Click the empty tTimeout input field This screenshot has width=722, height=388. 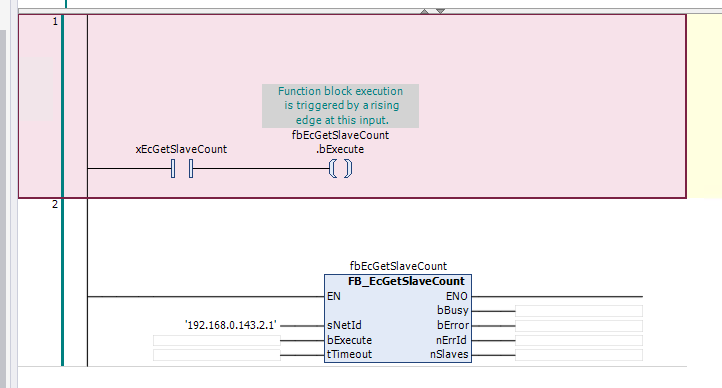click(x=216, y=355)
